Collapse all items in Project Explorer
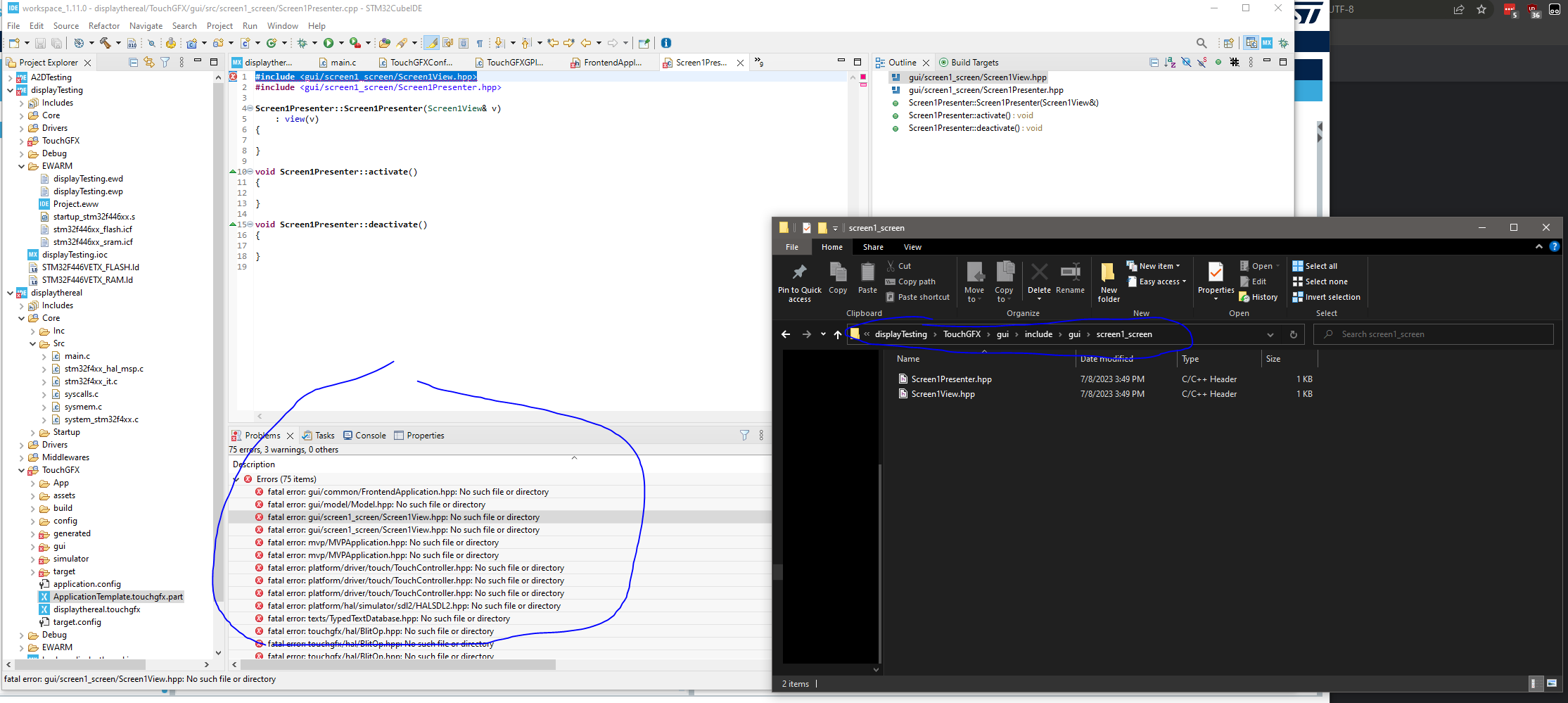Image resolution: width=1568 pixels, height=703 pixels. coord(133,63)
